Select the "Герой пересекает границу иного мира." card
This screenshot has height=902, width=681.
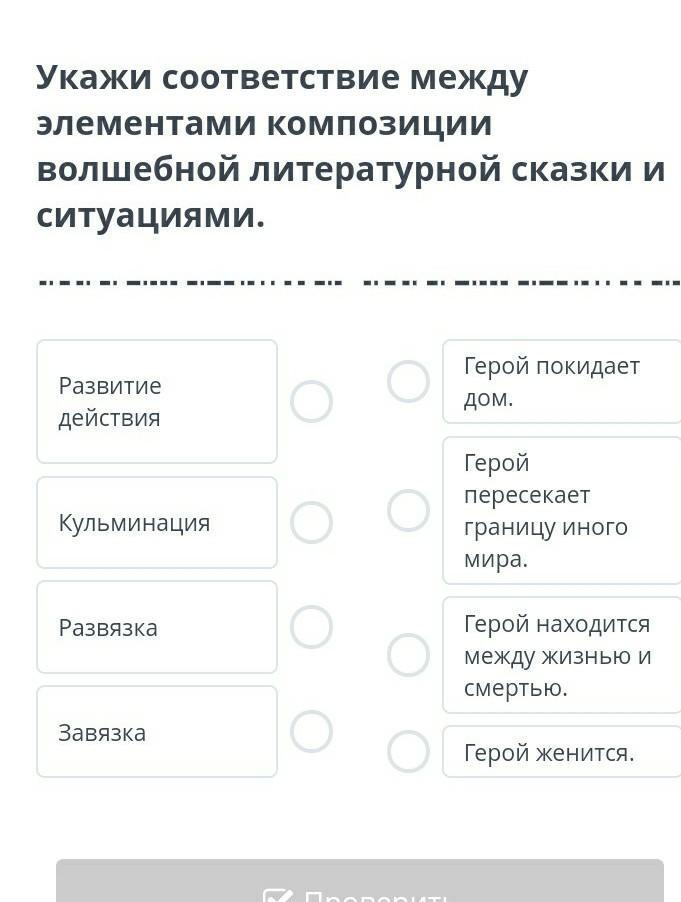(x=562, y=510)
